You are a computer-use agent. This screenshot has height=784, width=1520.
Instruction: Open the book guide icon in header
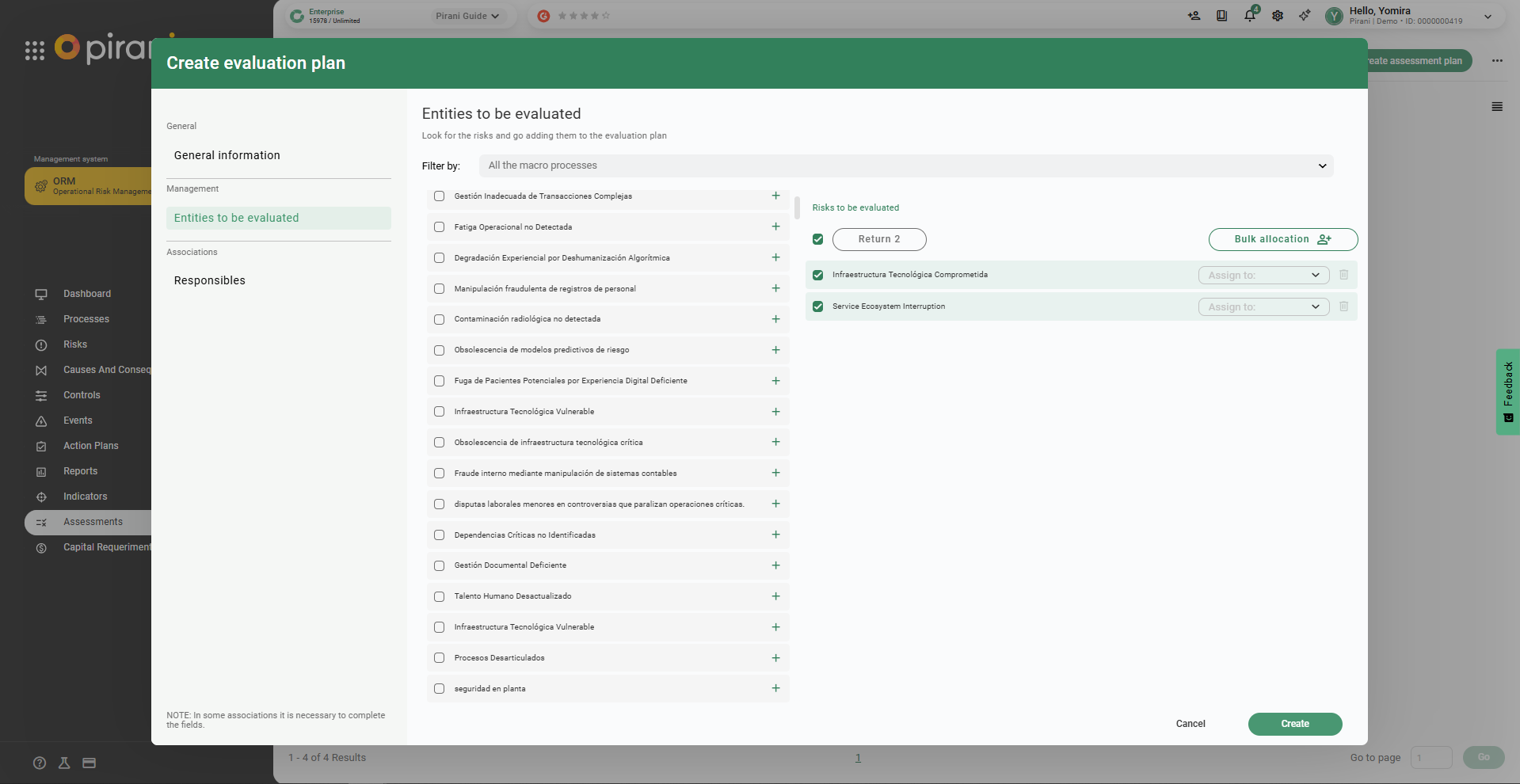1221,16
